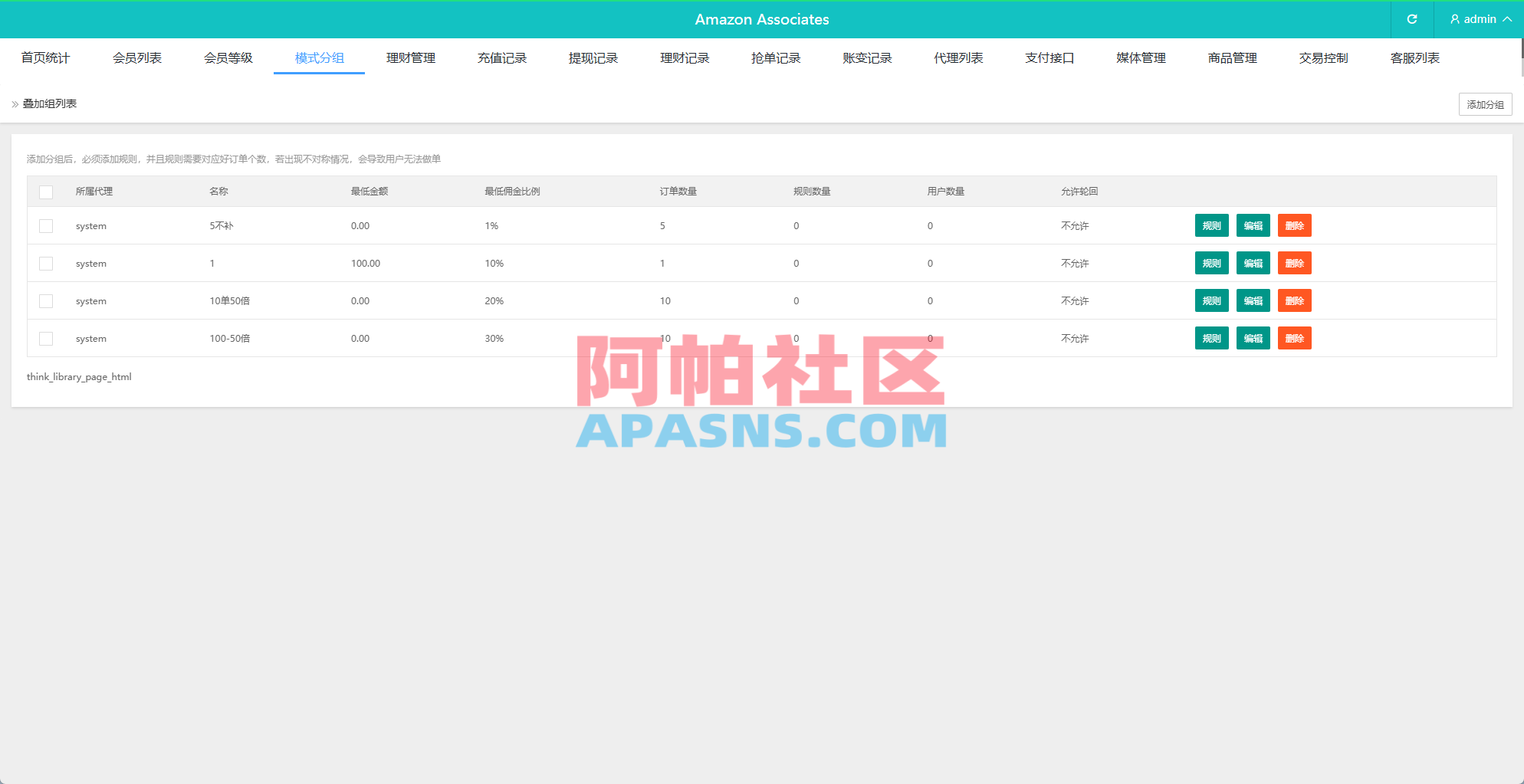Image resolution: width=1524 pixels, height=784 pixels.
Task: Check the checkbox for row 10单50倍
Action: click(x=46, y=301)
